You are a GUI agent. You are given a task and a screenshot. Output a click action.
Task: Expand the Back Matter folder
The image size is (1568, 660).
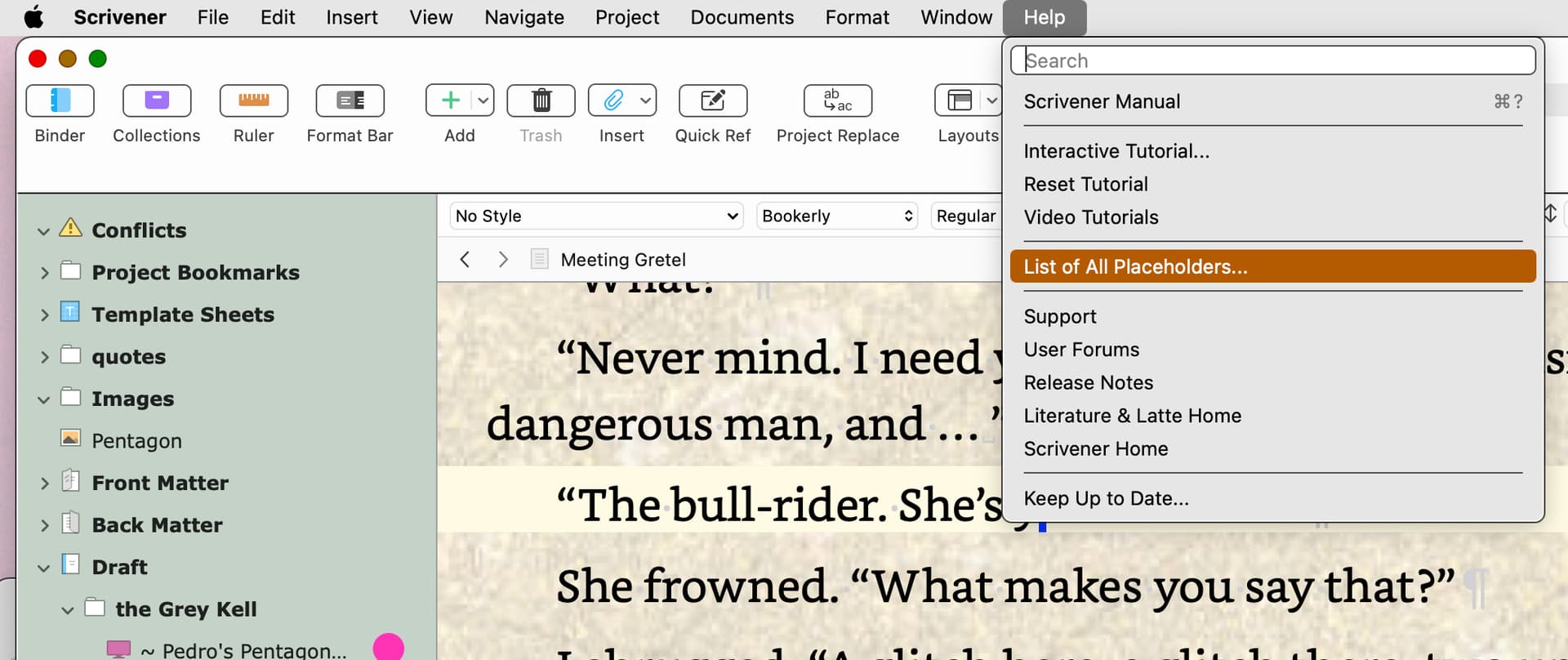pyautogui.click(x=44, y=526)
